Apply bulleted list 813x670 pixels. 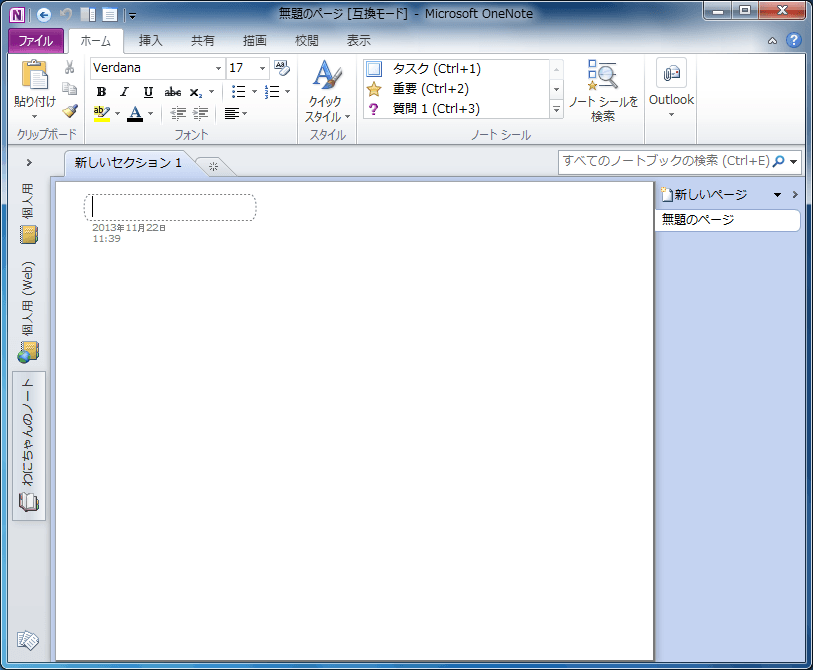pyautogui.click(x=239, y=92)
